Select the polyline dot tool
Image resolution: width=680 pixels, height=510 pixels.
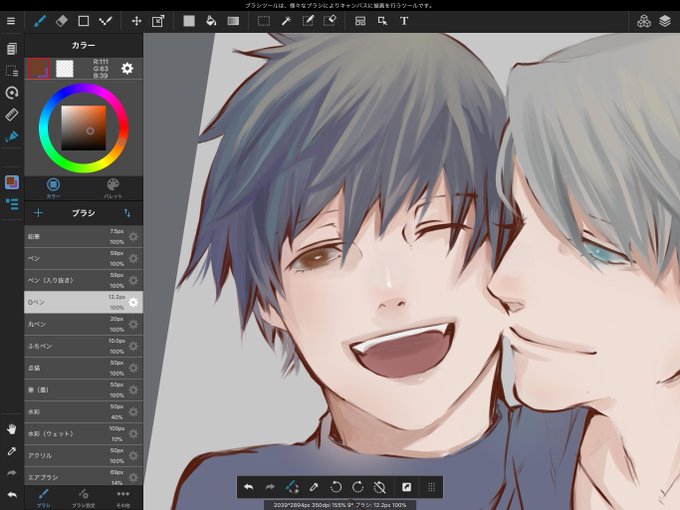click(105, 21)
